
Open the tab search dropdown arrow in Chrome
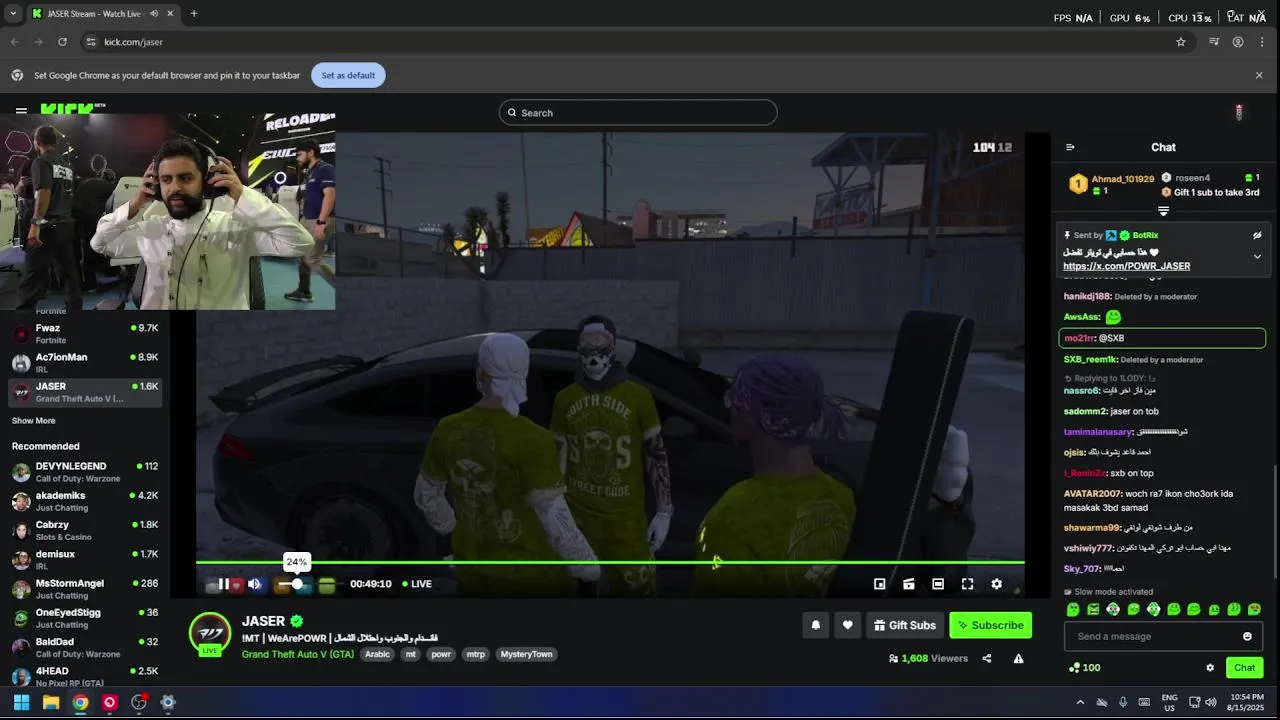click(14, 14)
